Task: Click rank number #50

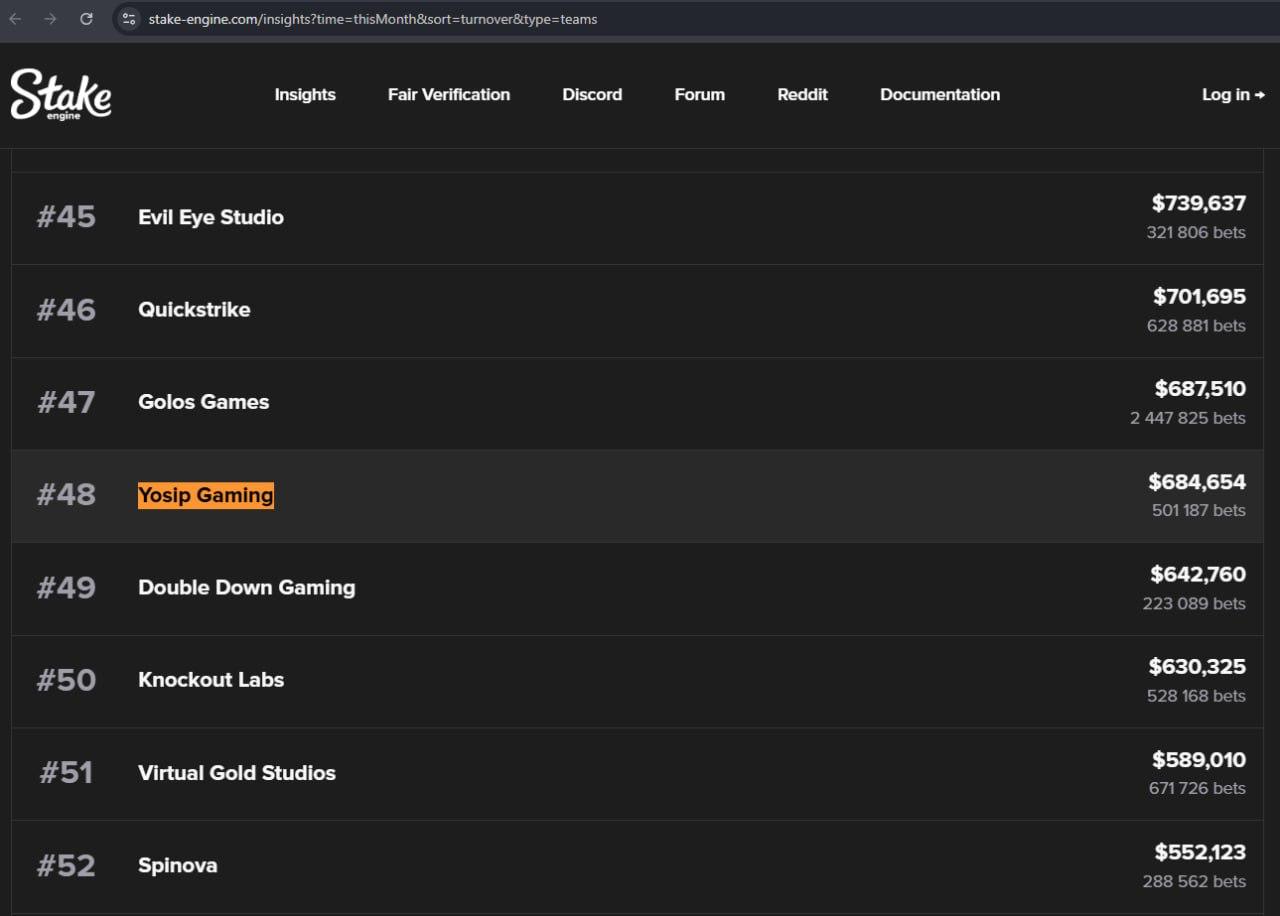Action: click(x=66, y=680)
